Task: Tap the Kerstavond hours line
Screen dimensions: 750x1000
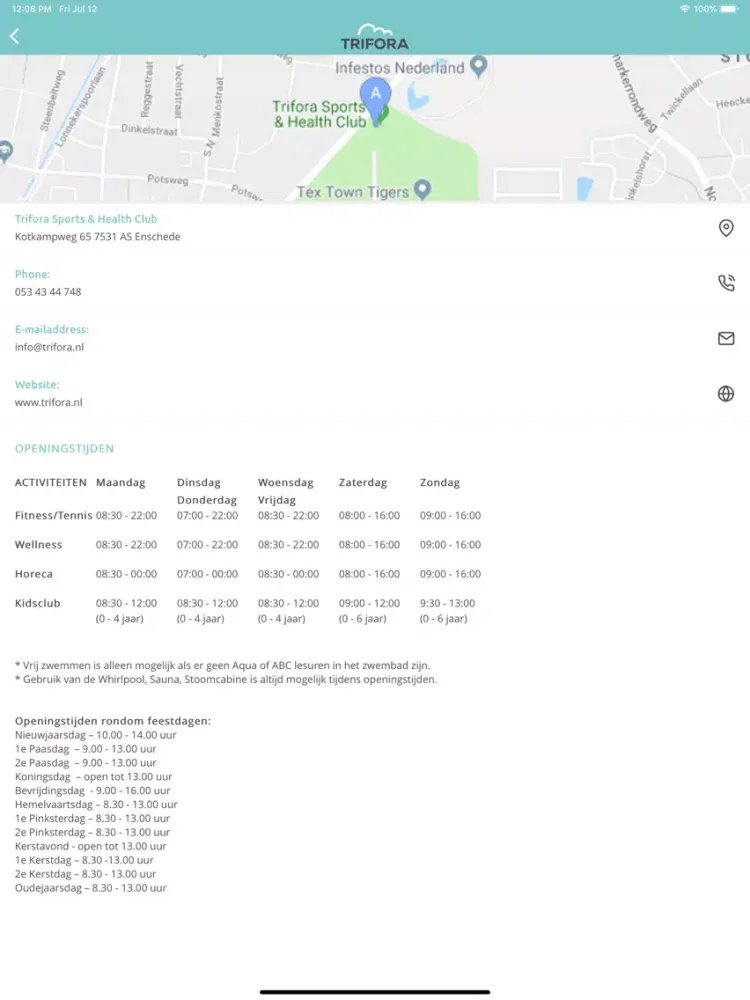Action: coord(91,846)
